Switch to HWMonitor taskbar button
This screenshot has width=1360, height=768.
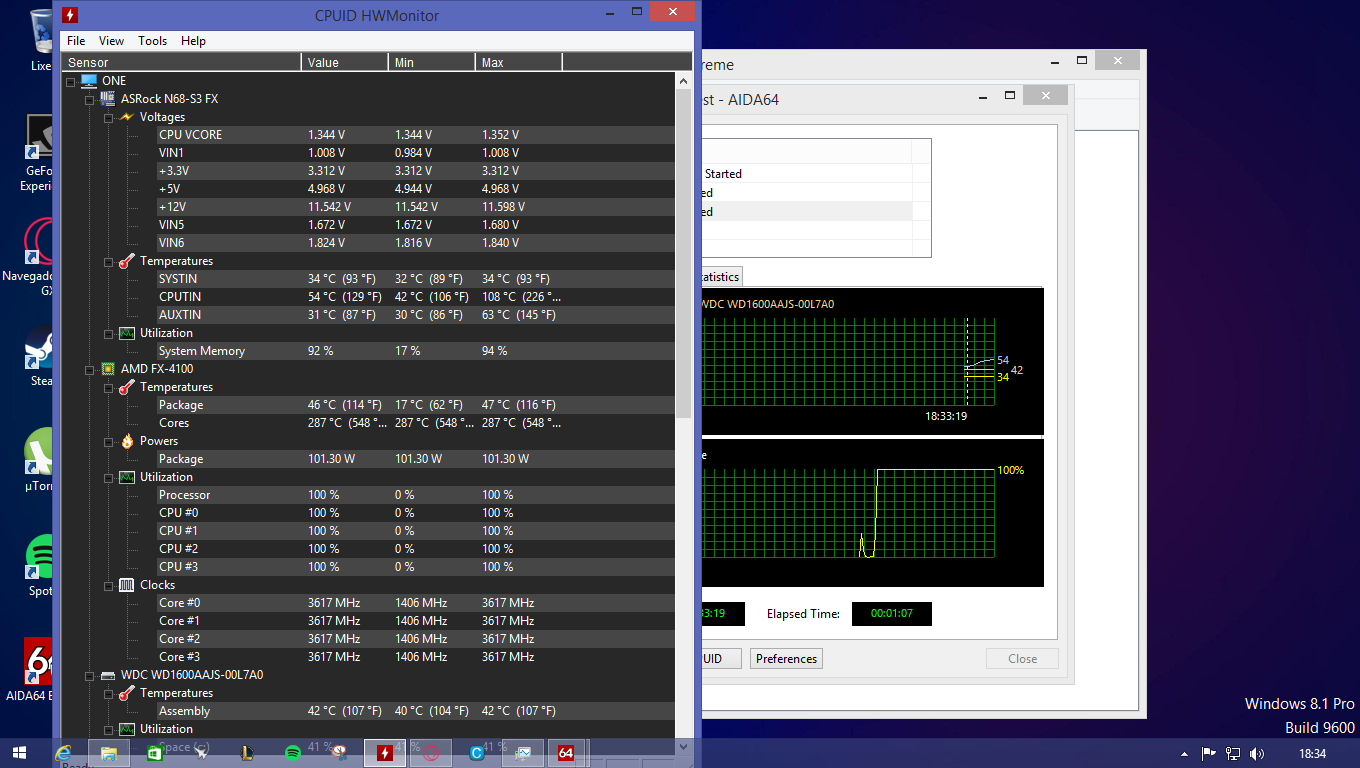[x=385, y=753]
